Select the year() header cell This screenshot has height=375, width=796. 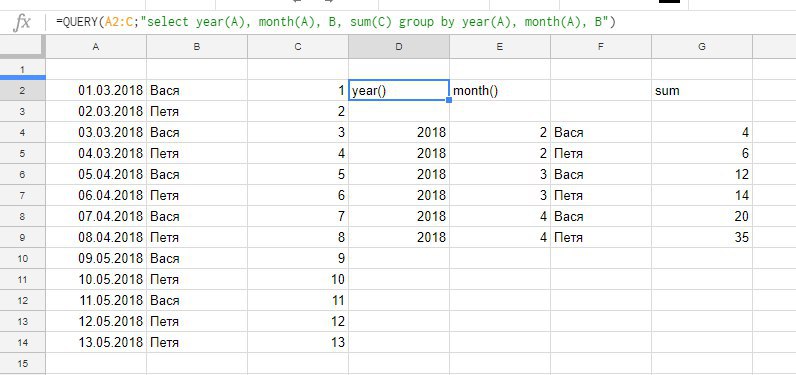pyautogui.click(x=399, y=90)
